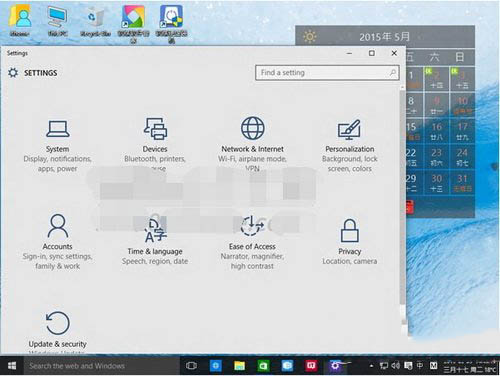Select the This PC desktop icon
The height and width of the screenshot is (376, 500).
58,21
